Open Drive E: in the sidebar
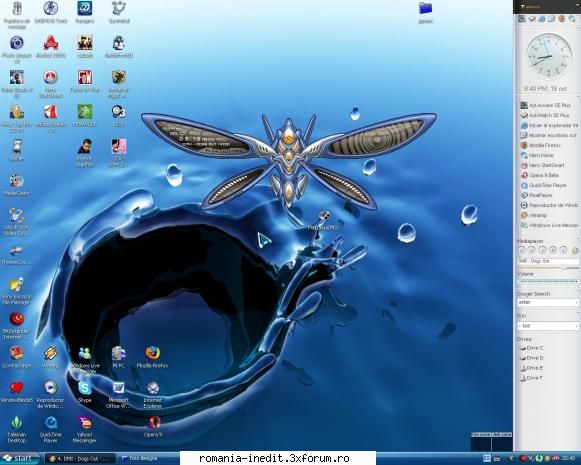581x465 pixels. (532, 368)
